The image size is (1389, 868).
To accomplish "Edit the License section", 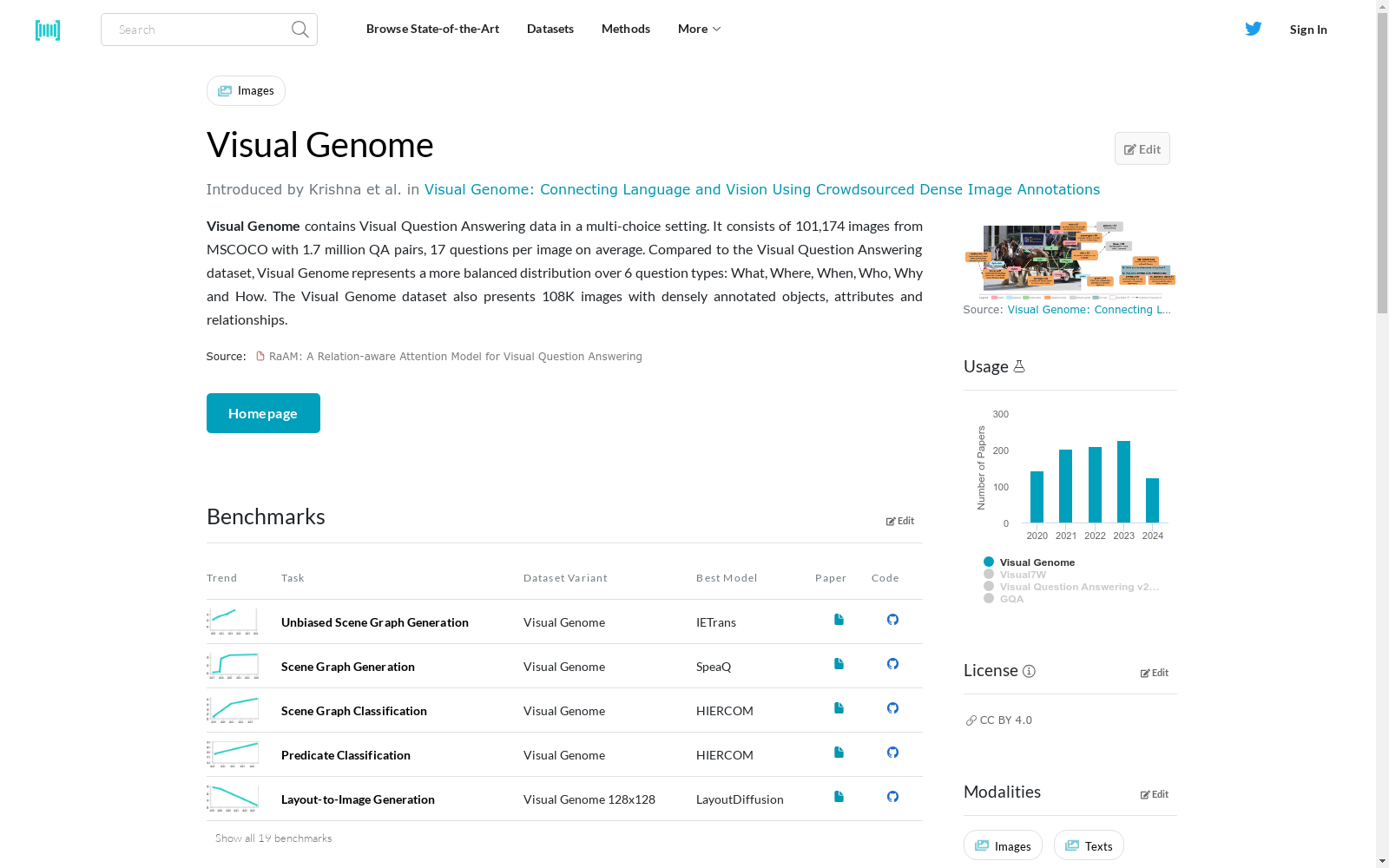I will [x=1155, y=673].
